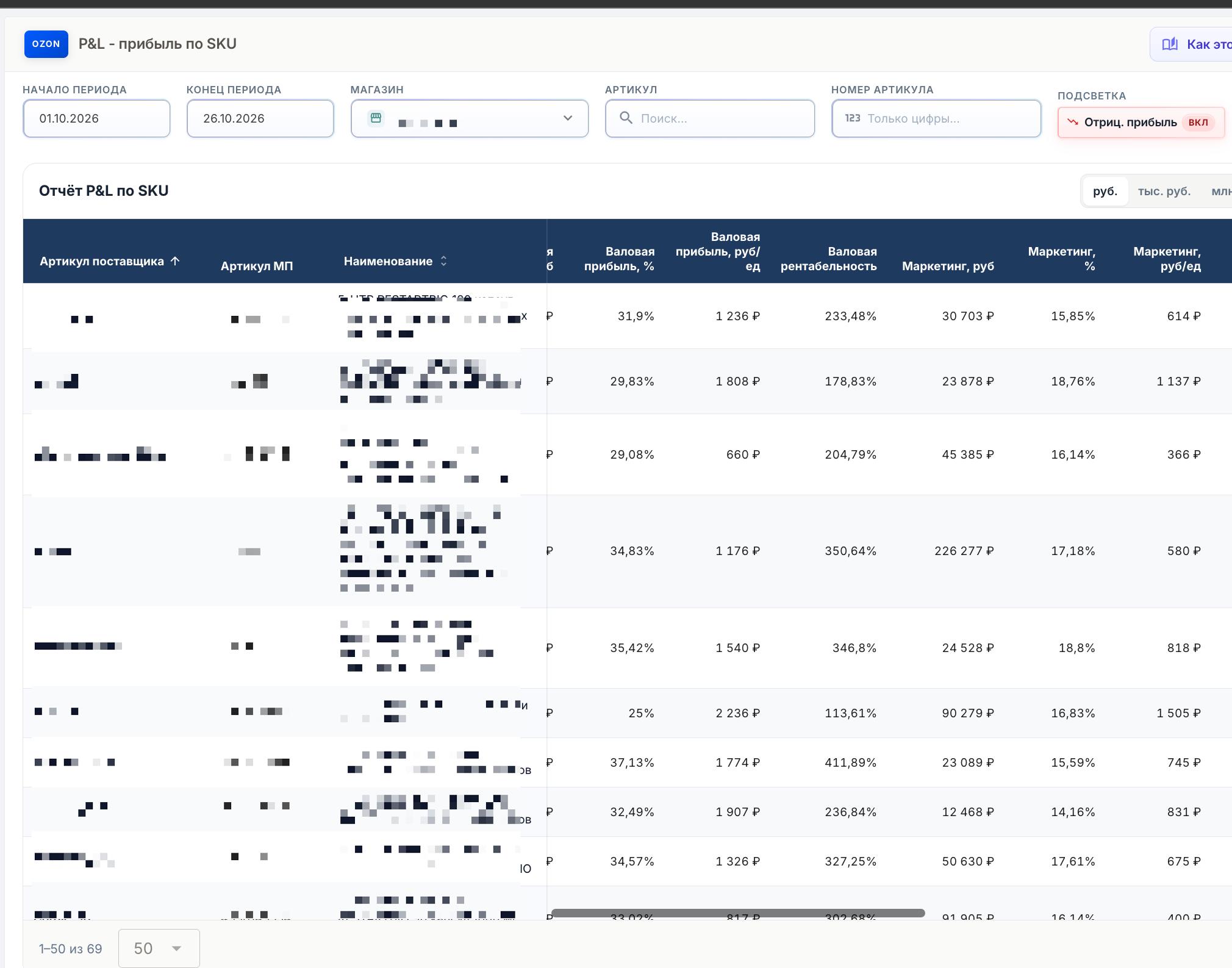The width and height of the screenshot is (1232, 968).
Task: Click the 1–50 из 69 pagination text
Action: click(x=71, y=948)
